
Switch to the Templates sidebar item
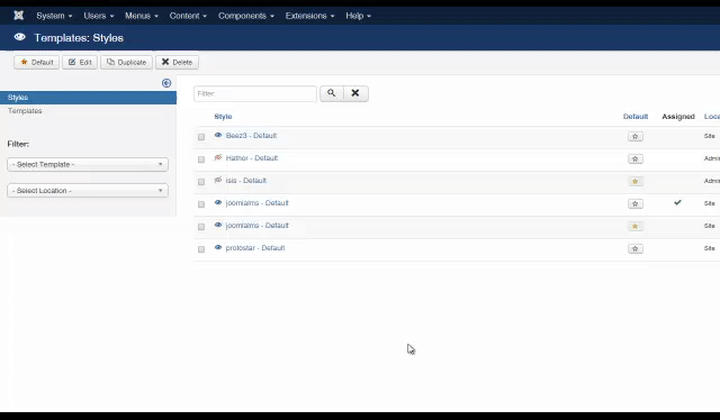(x=25, y=111)
